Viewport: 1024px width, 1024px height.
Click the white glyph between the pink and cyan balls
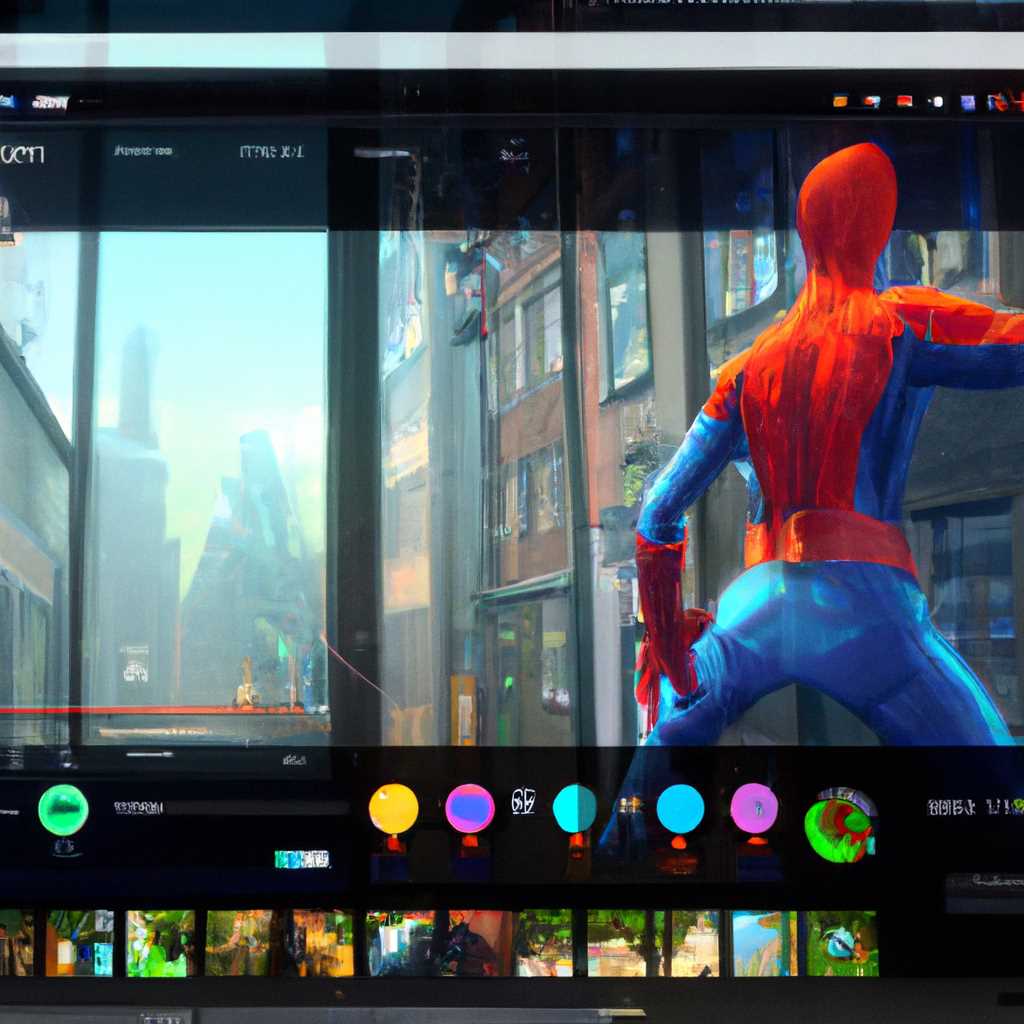[x=523, y=801]
